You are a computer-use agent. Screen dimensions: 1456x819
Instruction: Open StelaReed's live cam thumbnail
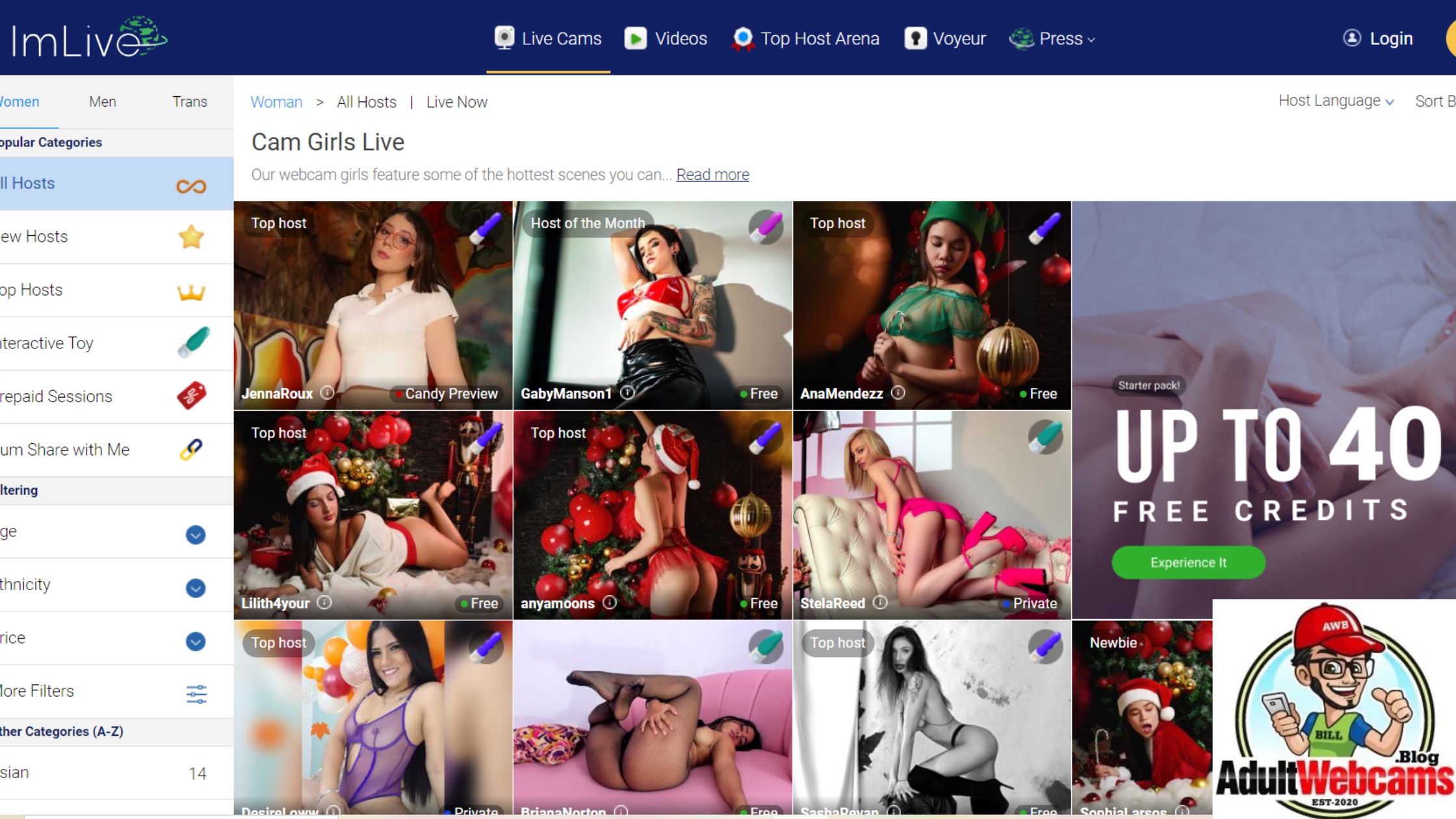click(931, 513)
